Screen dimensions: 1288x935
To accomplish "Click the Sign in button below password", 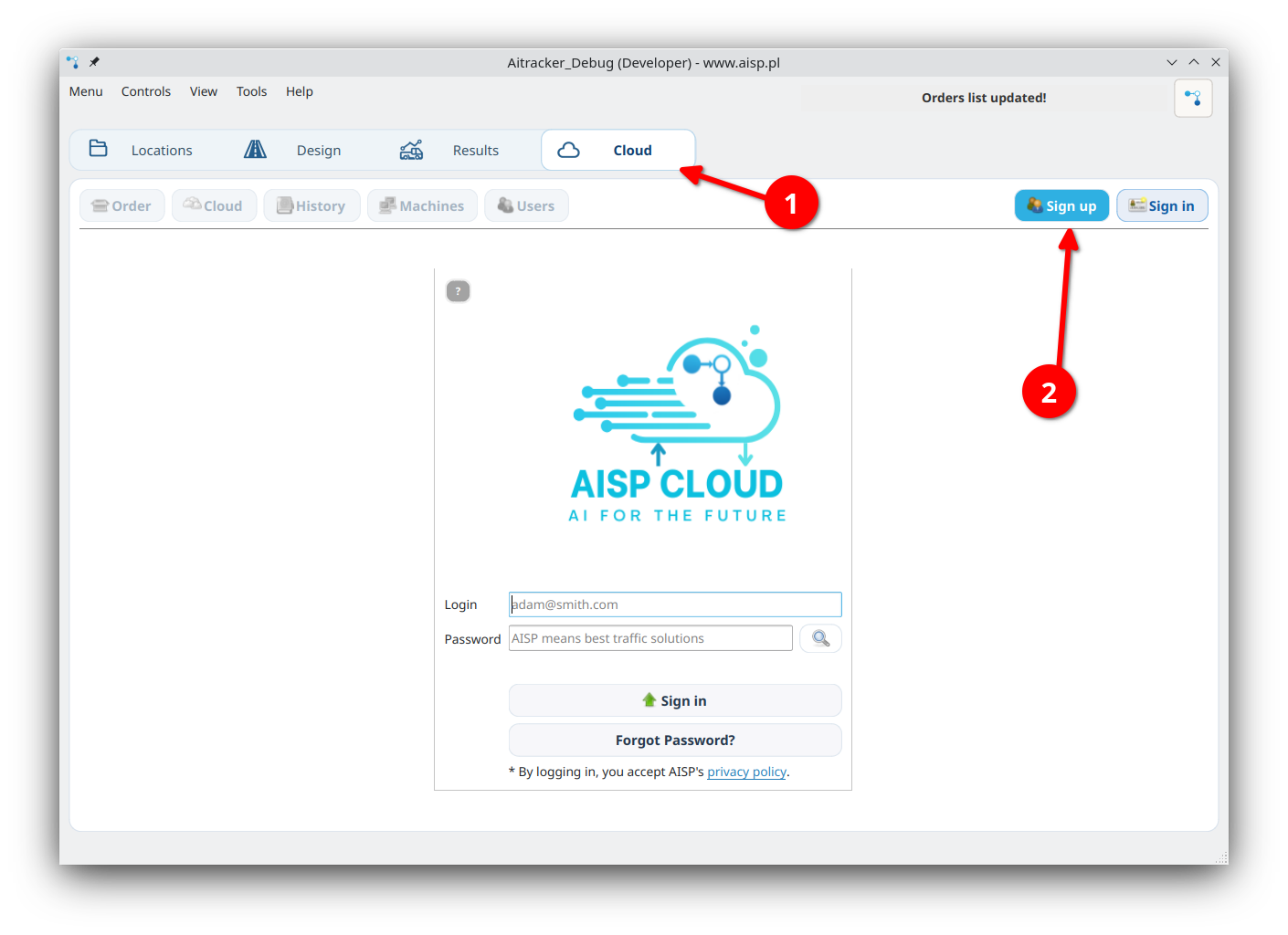I will coord(675,700).
